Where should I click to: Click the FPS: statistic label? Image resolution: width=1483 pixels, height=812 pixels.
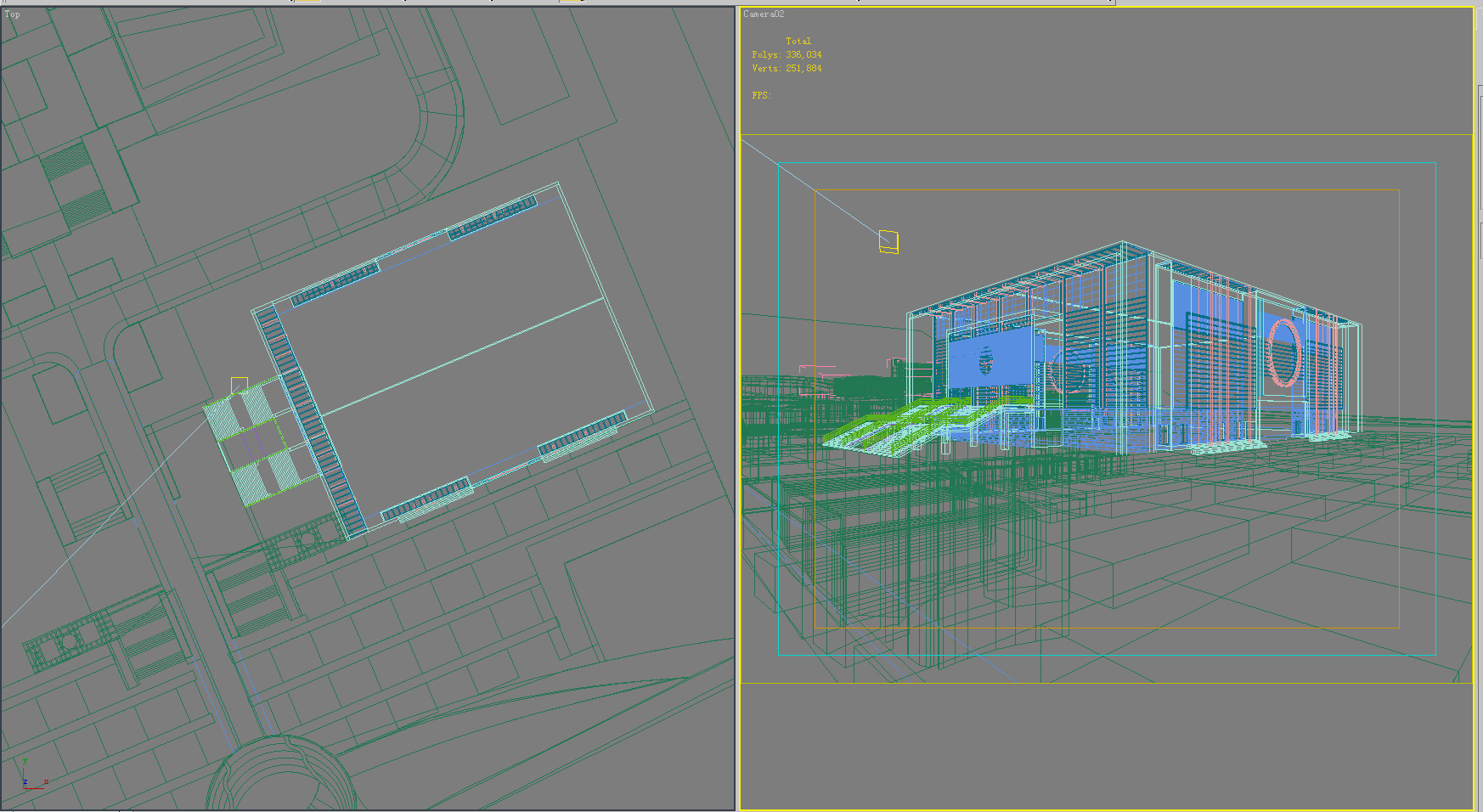point(761,95)
